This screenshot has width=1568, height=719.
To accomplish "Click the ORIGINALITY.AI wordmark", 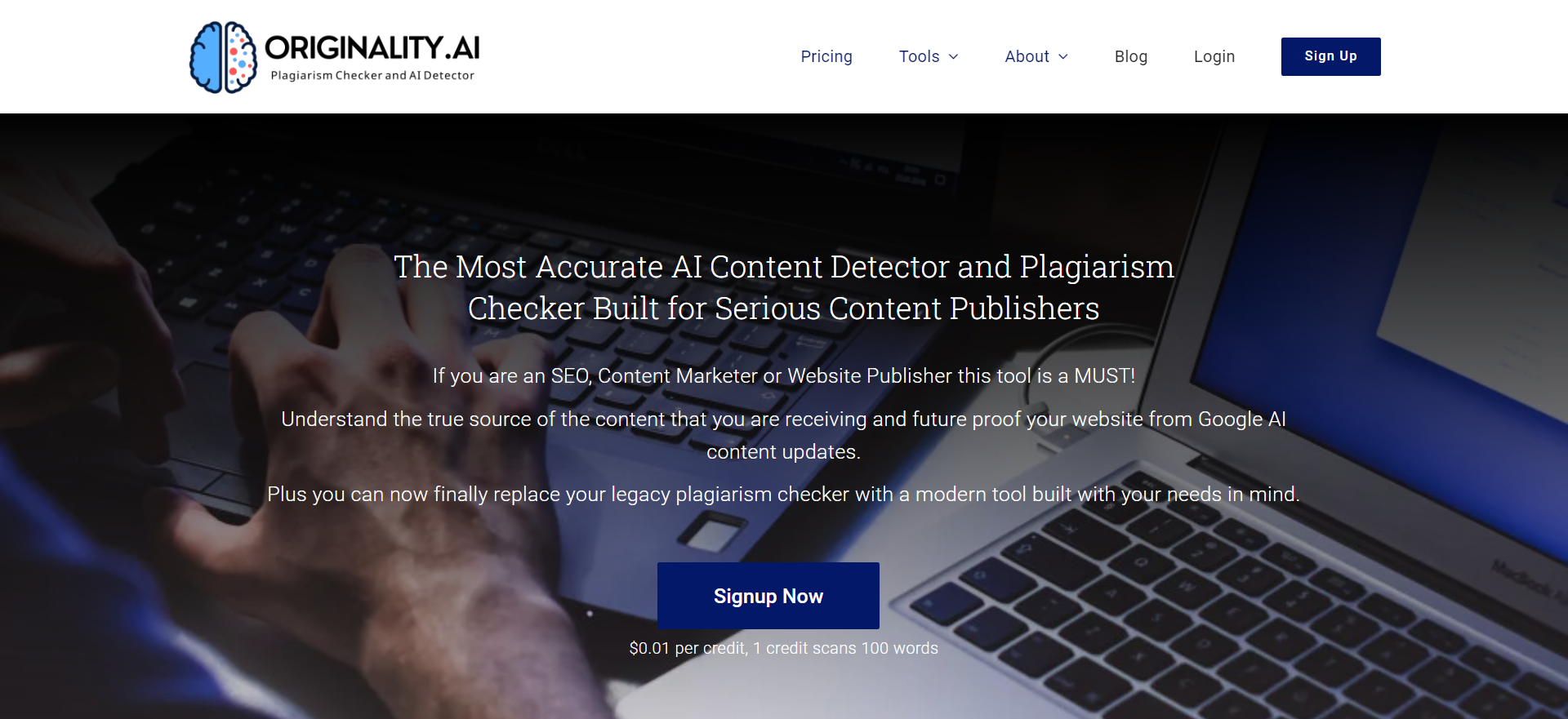I will pos(372,48).
